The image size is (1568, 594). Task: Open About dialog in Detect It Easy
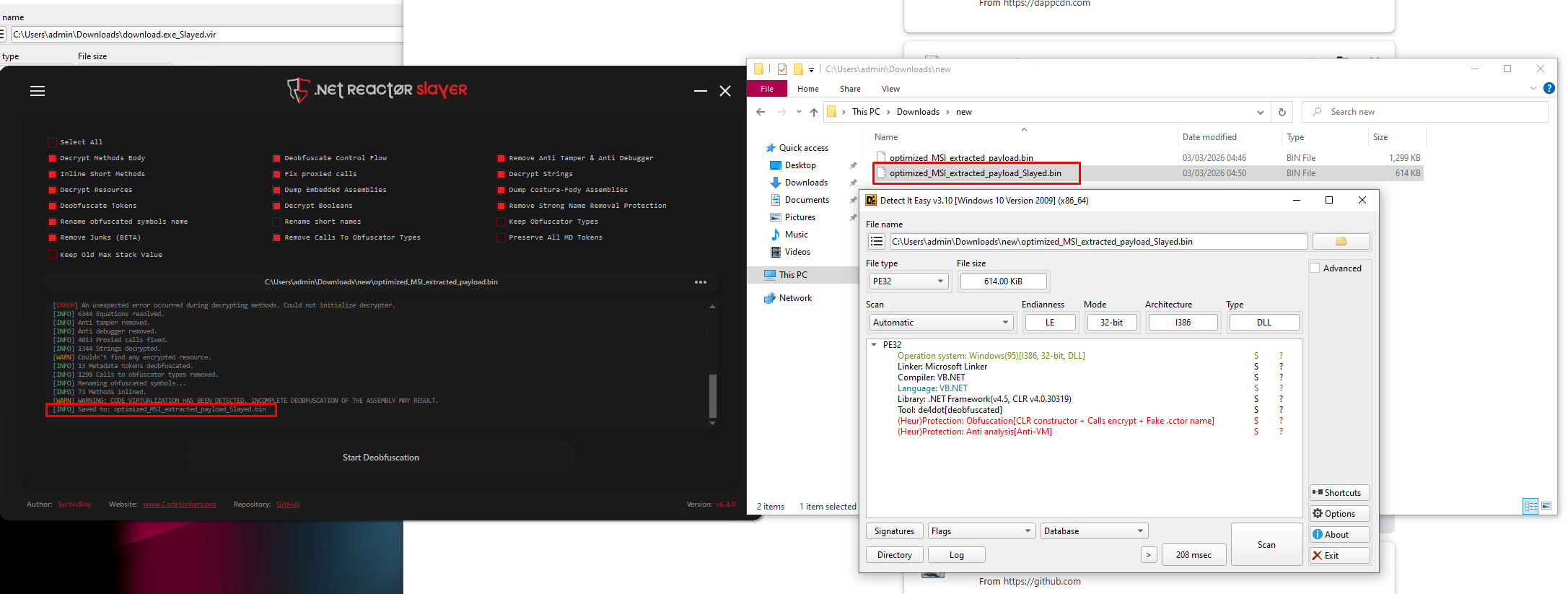(x=1339, y=535)
